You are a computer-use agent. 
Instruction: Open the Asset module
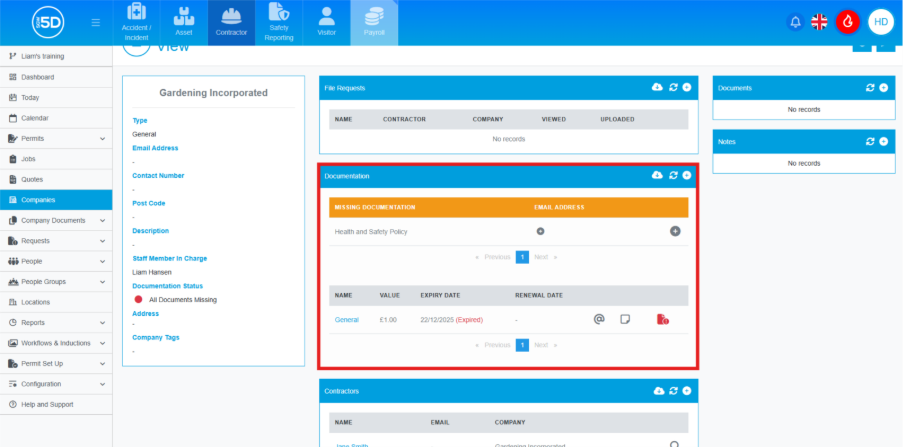184,23
